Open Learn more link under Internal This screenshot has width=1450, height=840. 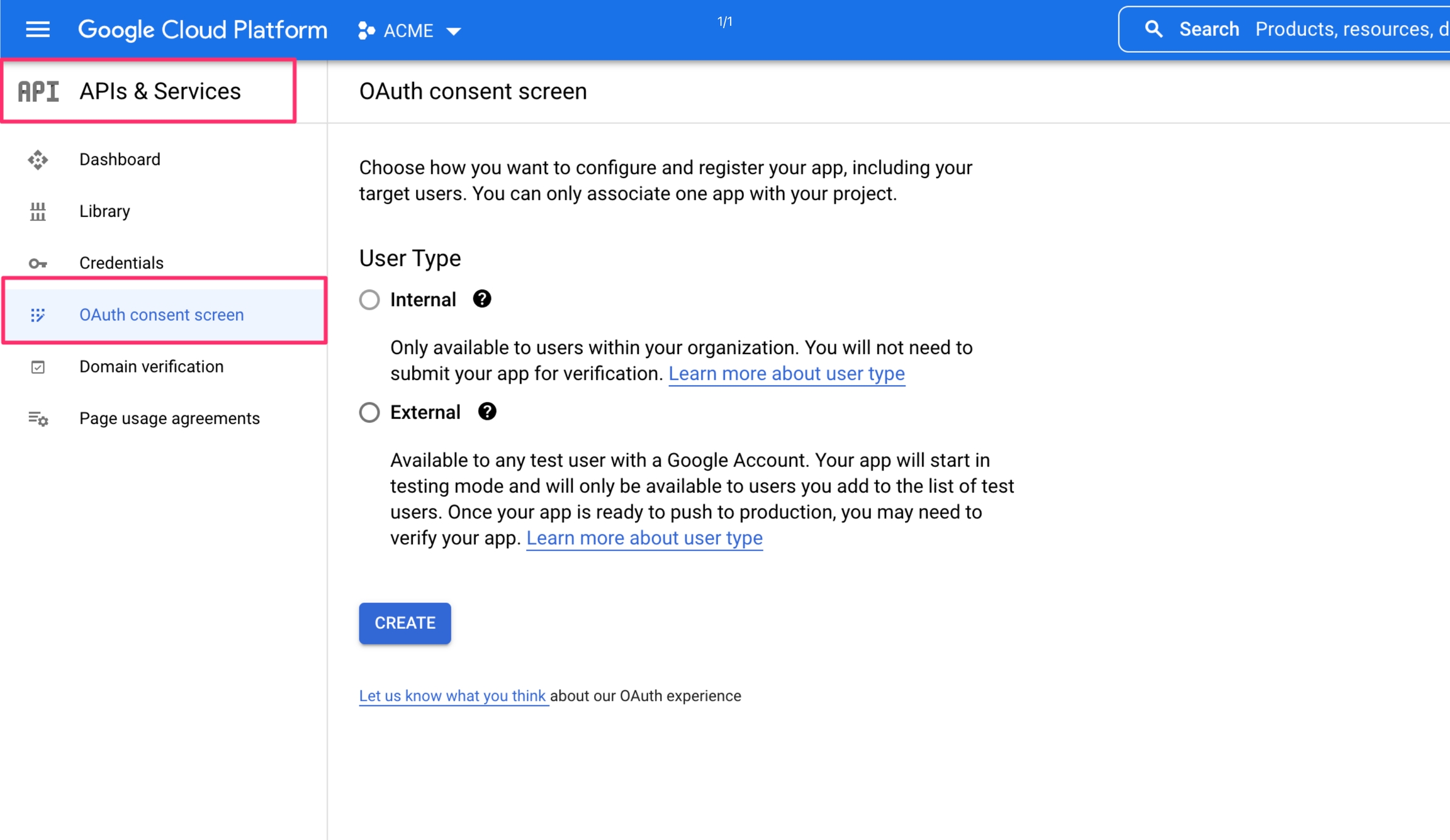pyautogui.click(x=786, y=374)
